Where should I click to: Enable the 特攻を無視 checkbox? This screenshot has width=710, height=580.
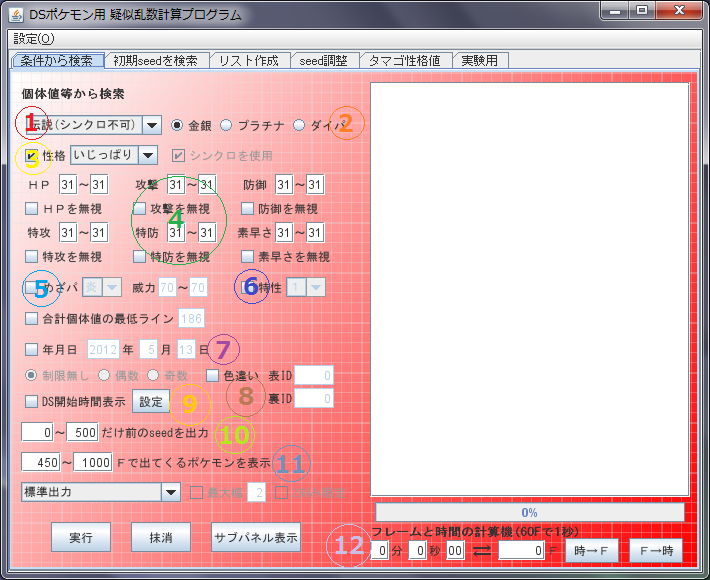(x=31, y=257)
